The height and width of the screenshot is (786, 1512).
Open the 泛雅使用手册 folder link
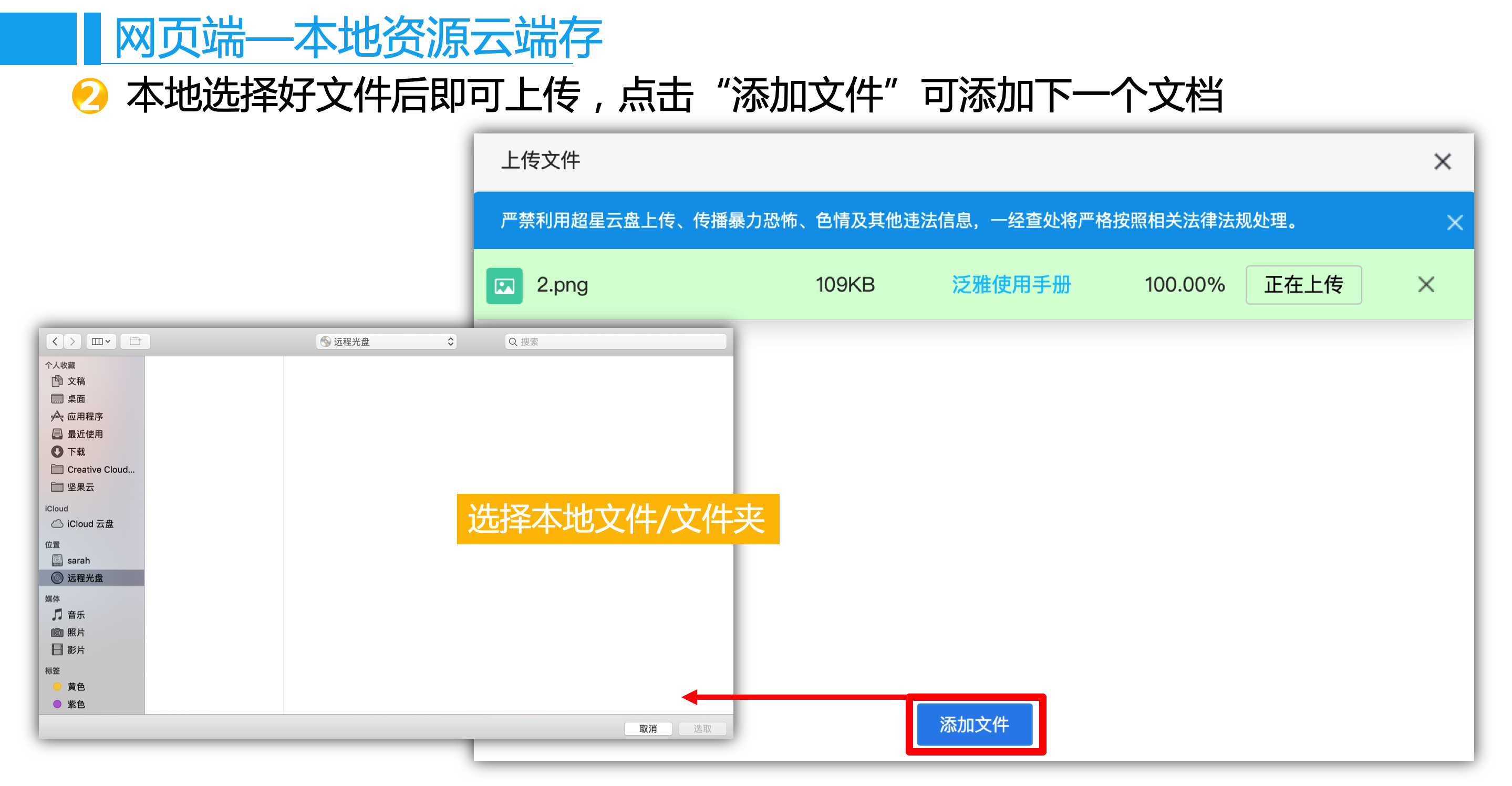[x=1011, y=285]
